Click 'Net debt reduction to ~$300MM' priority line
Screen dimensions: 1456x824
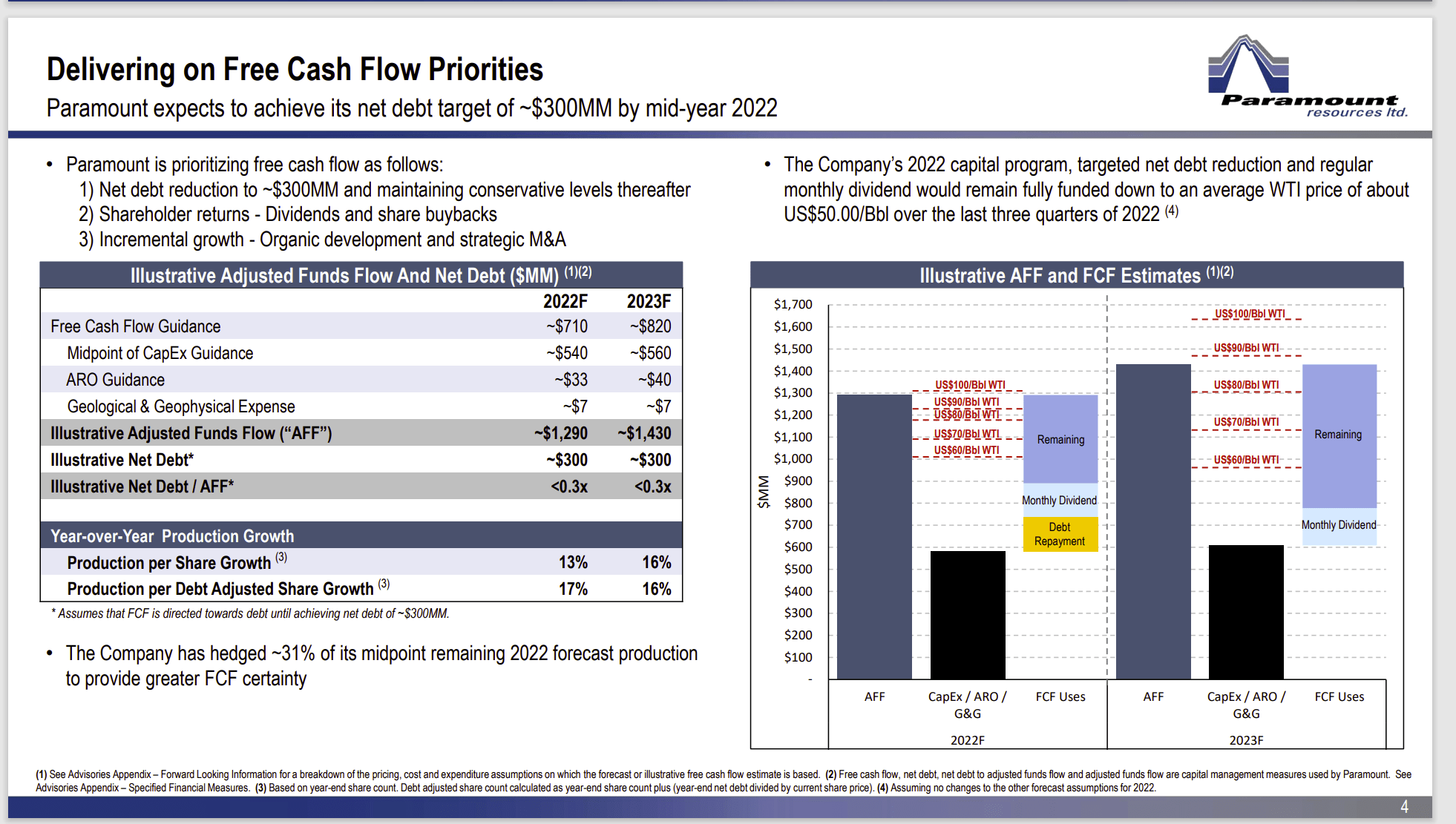tap(384, 190)
